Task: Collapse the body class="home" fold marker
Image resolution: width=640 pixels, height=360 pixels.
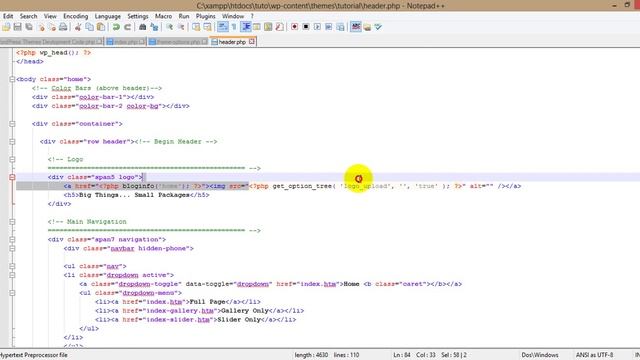Action: (12, 79)
